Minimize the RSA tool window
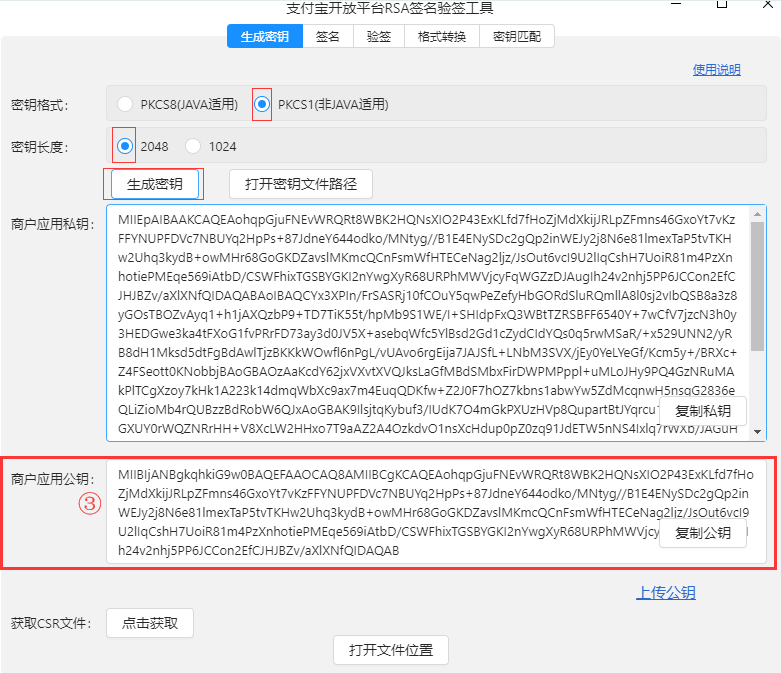 (676, 4)
